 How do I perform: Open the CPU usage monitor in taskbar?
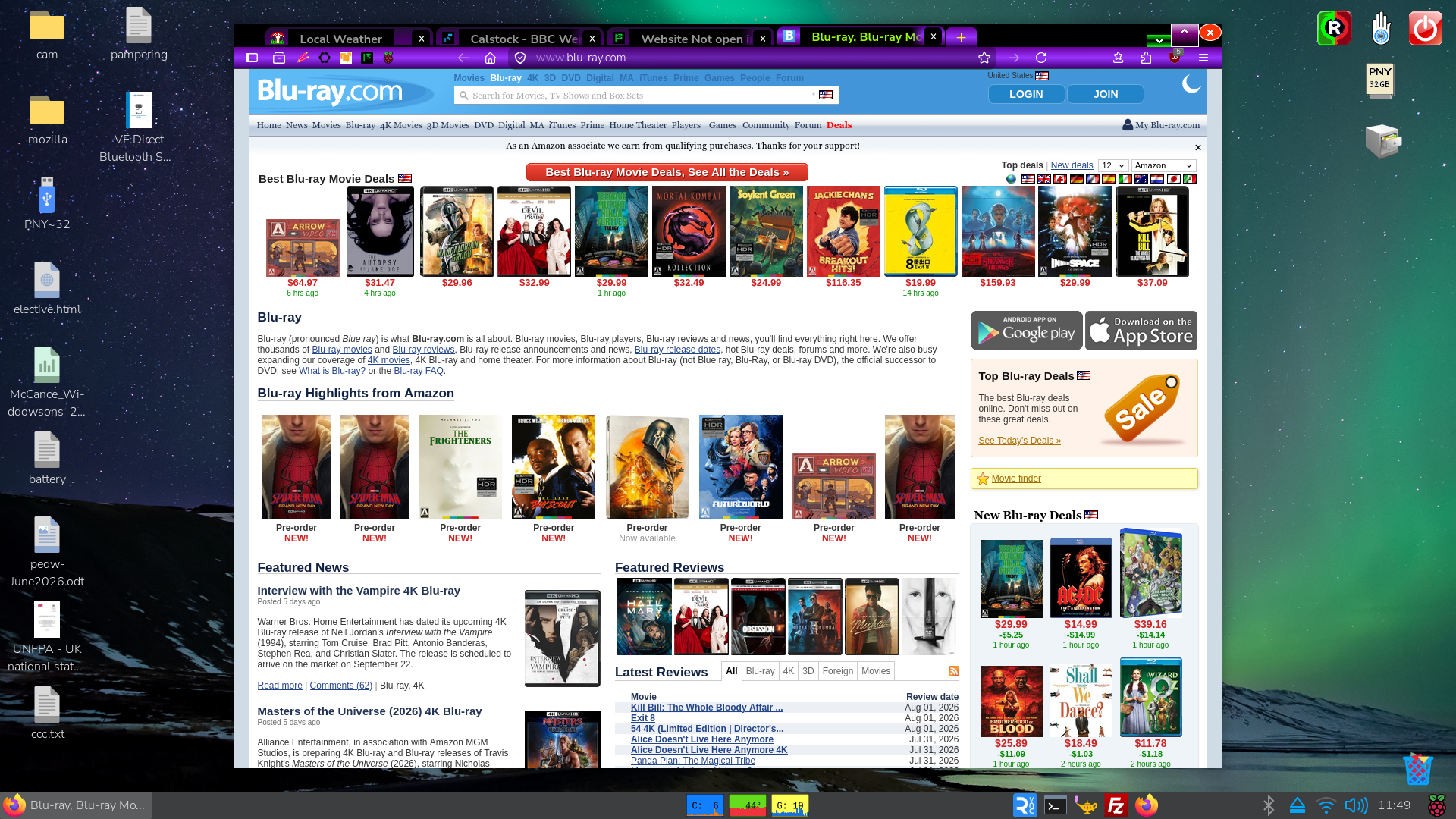tap(705, 805)
